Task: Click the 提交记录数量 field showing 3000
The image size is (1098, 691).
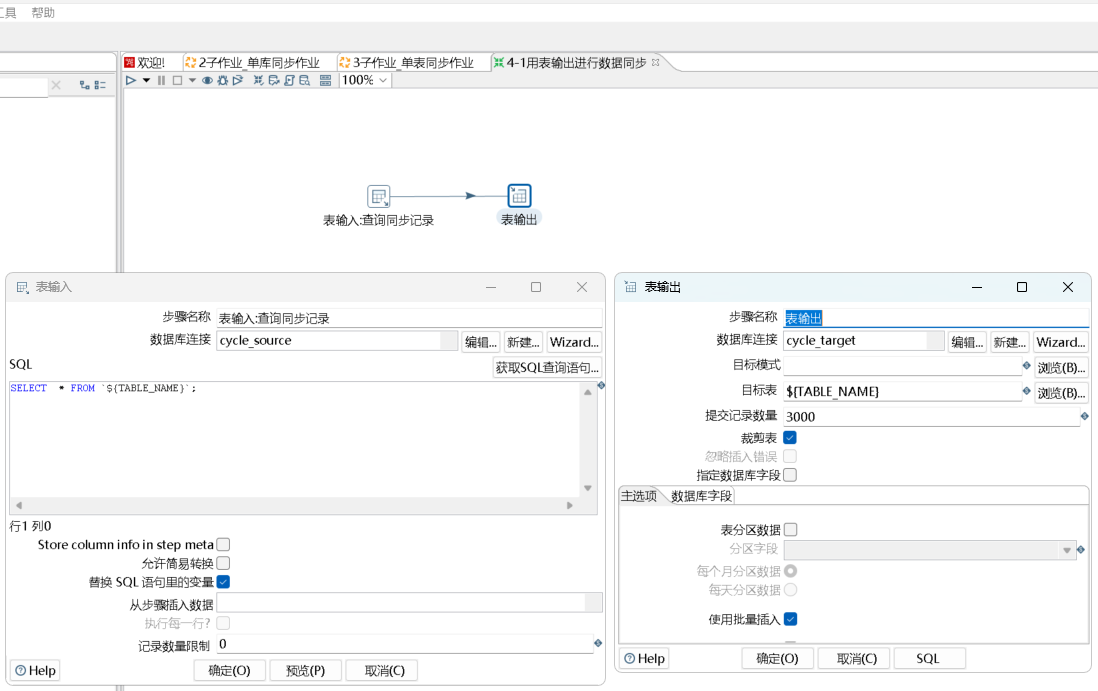Action: [x=931, y=417]
